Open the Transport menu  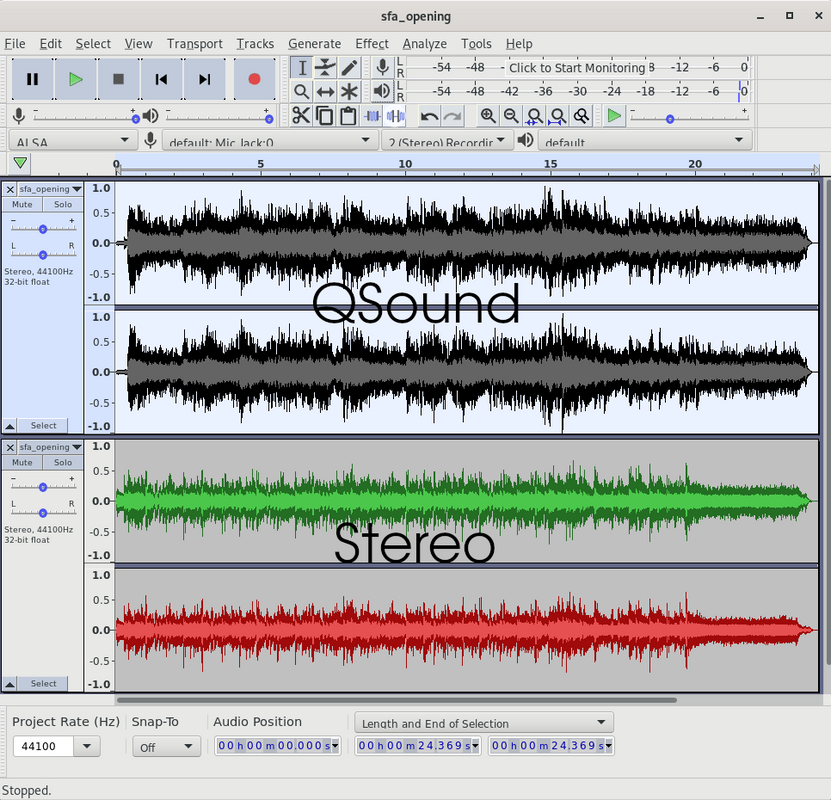[x=195, y=44]
